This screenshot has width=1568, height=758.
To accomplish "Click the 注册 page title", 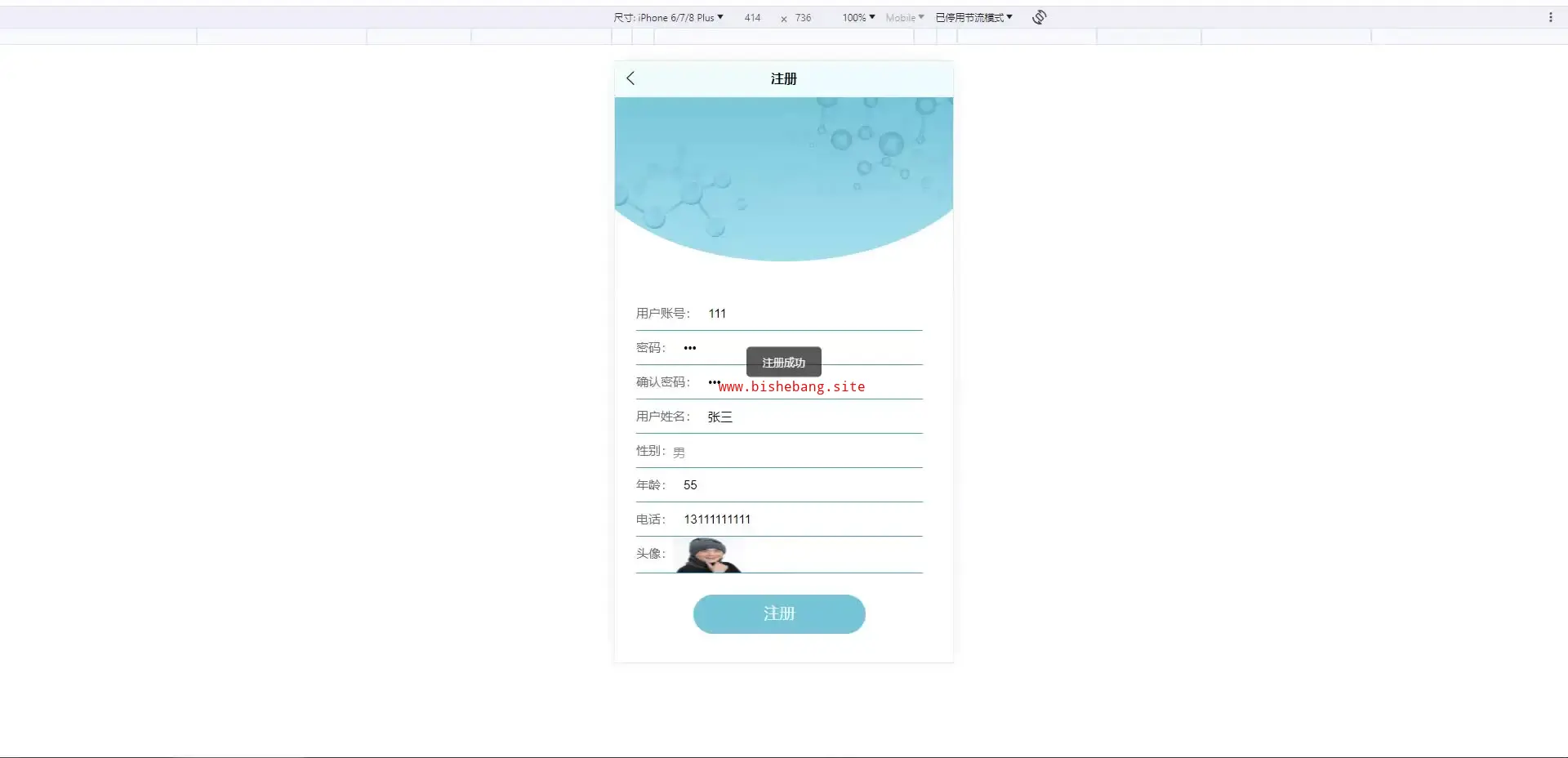I will (784, 78).
